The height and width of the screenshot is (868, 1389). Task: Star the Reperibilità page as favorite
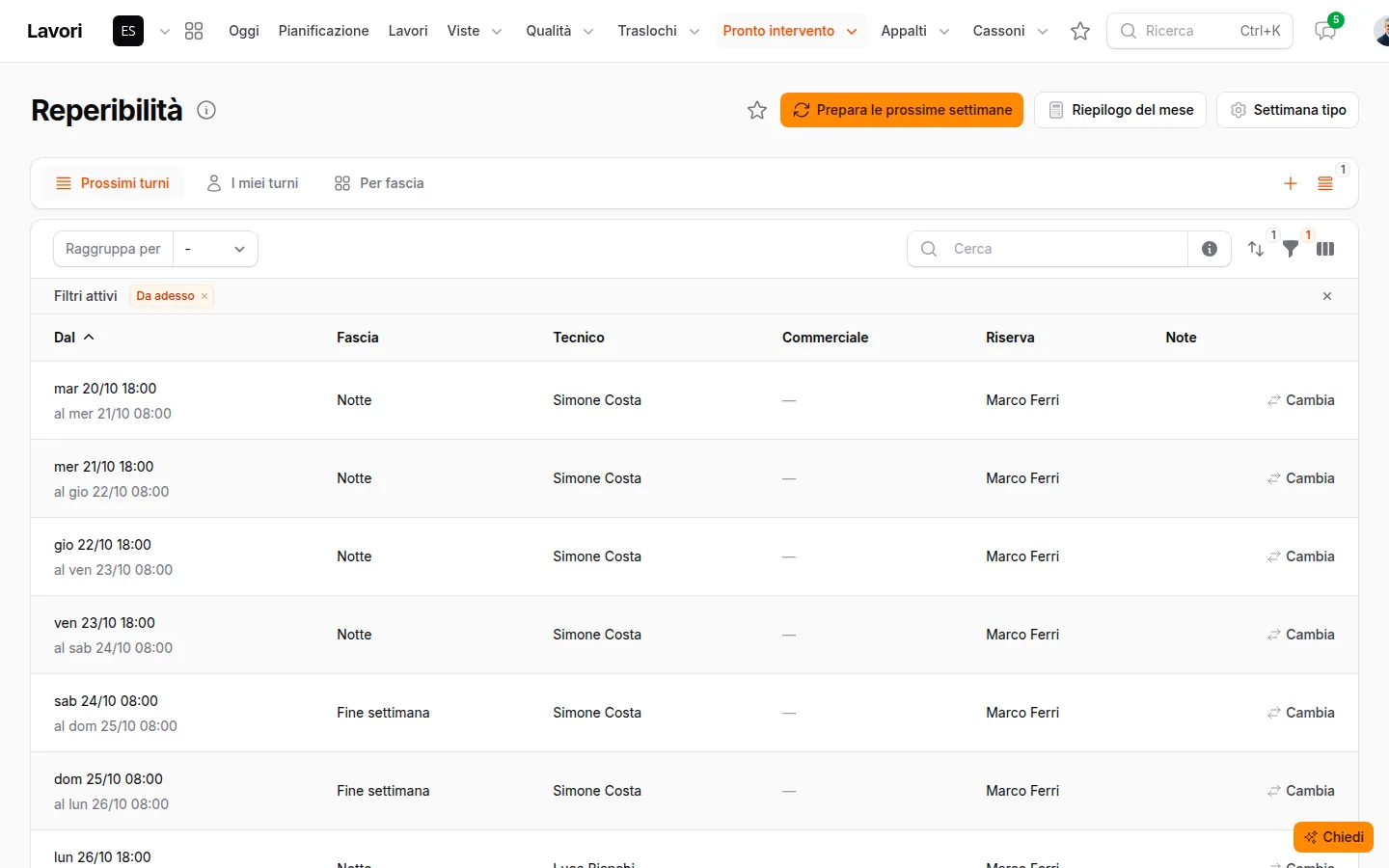757,110
